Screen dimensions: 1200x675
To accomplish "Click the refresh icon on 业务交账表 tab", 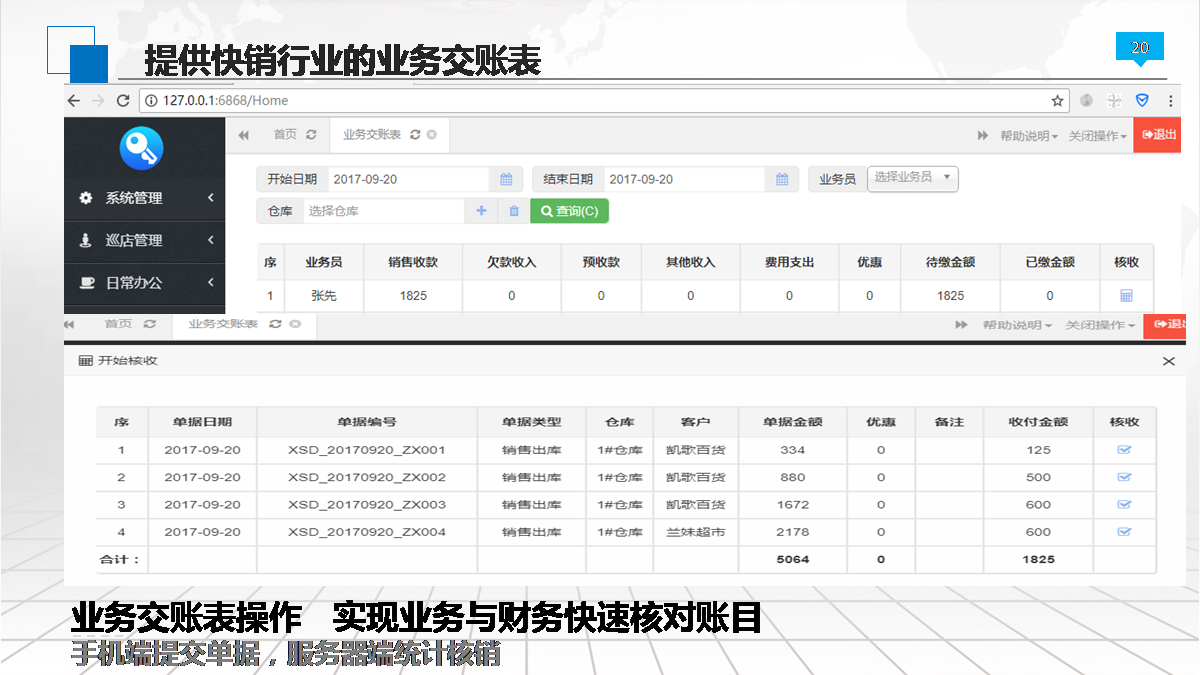I will click(x=415, y=135).
